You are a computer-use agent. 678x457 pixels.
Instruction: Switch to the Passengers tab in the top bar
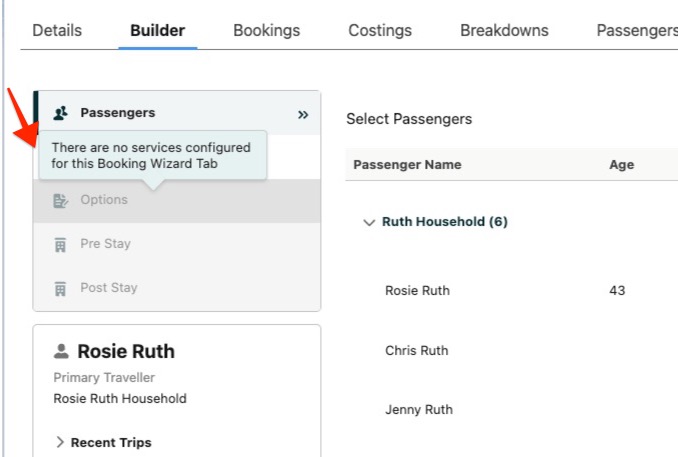[x=636, y=30]
